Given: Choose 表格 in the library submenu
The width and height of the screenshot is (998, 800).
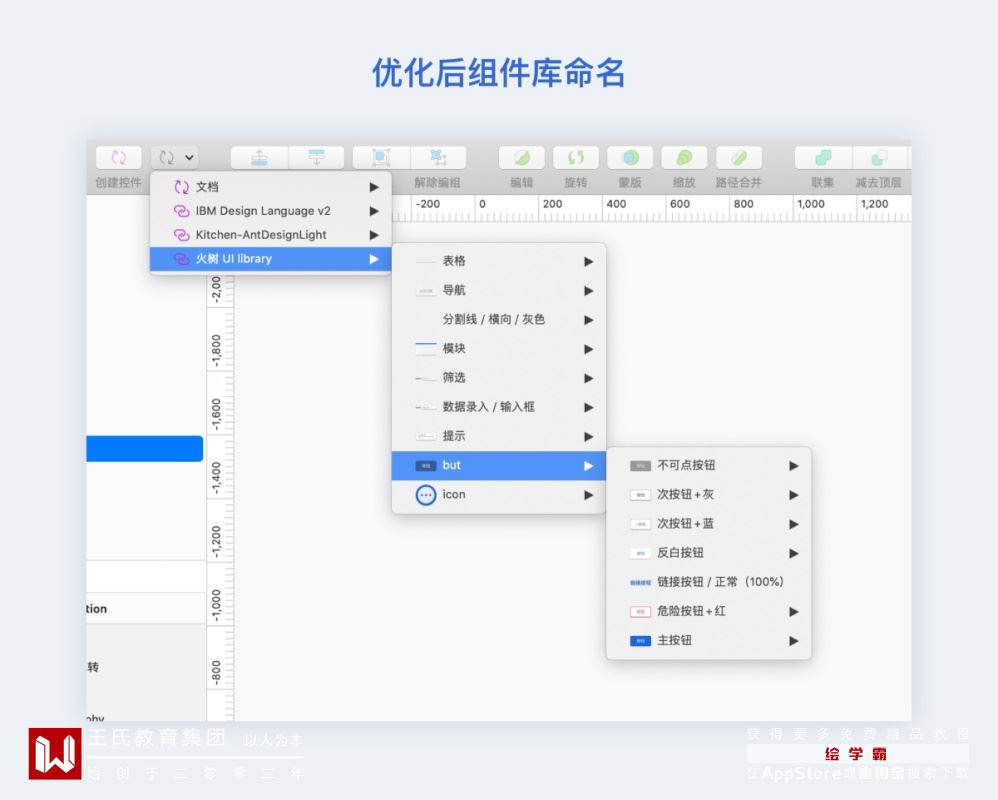Looking at the screenshot, I should 499,261.
